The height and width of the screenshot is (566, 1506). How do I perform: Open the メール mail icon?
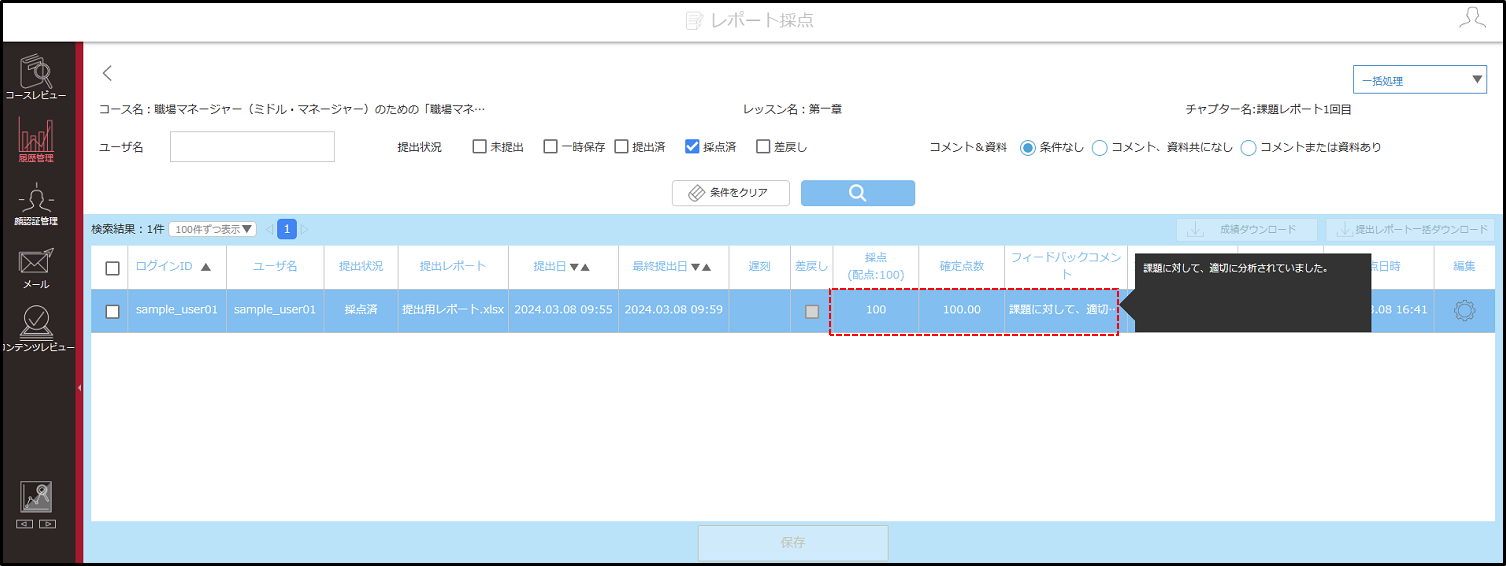[37, 268]
